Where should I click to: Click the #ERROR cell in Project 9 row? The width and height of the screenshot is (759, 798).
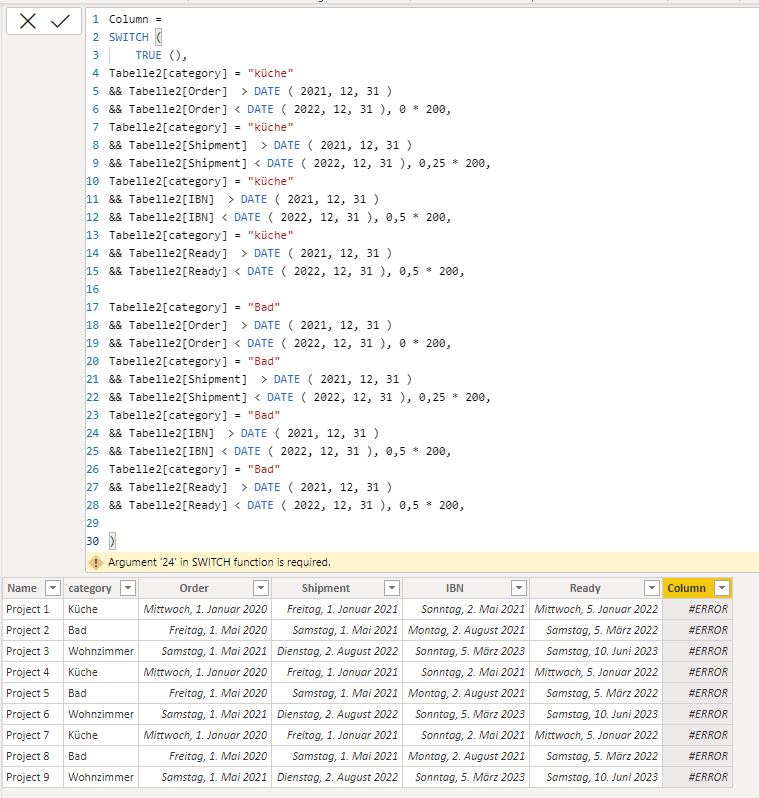[x=698, y=777]
